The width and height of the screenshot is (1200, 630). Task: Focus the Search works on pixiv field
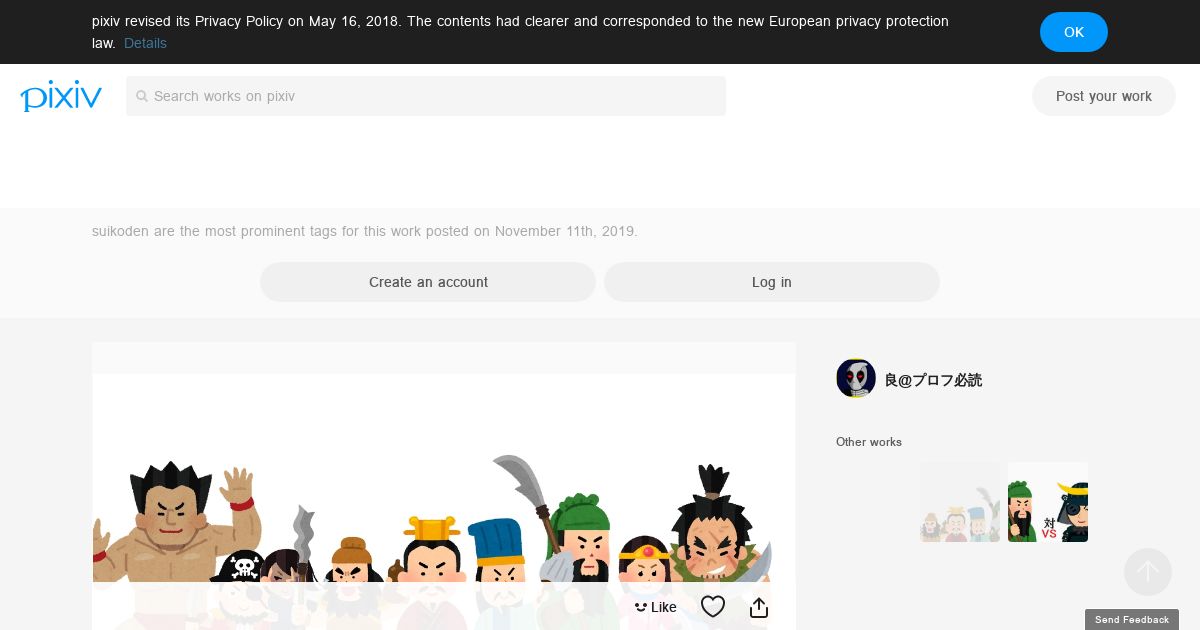426,96
